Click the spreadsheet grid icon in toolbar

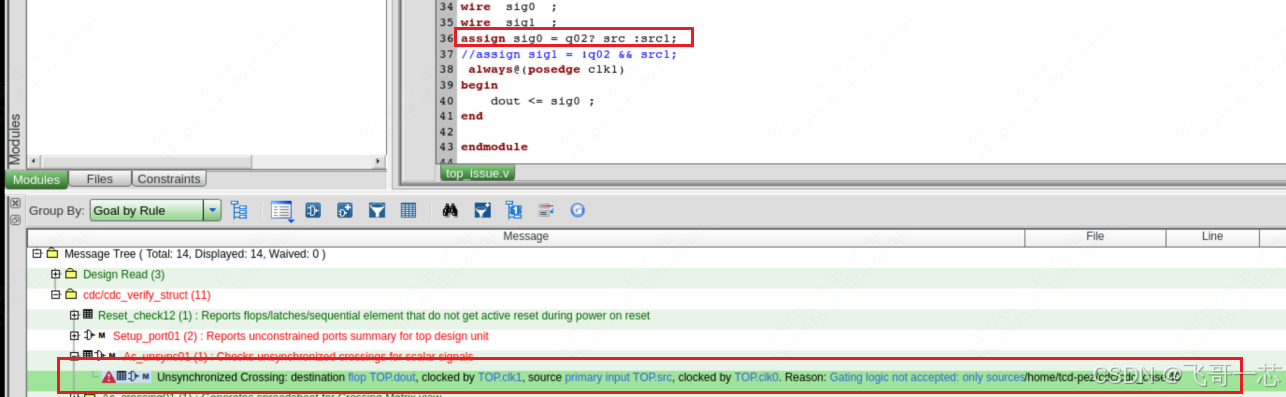pos(408,211)
